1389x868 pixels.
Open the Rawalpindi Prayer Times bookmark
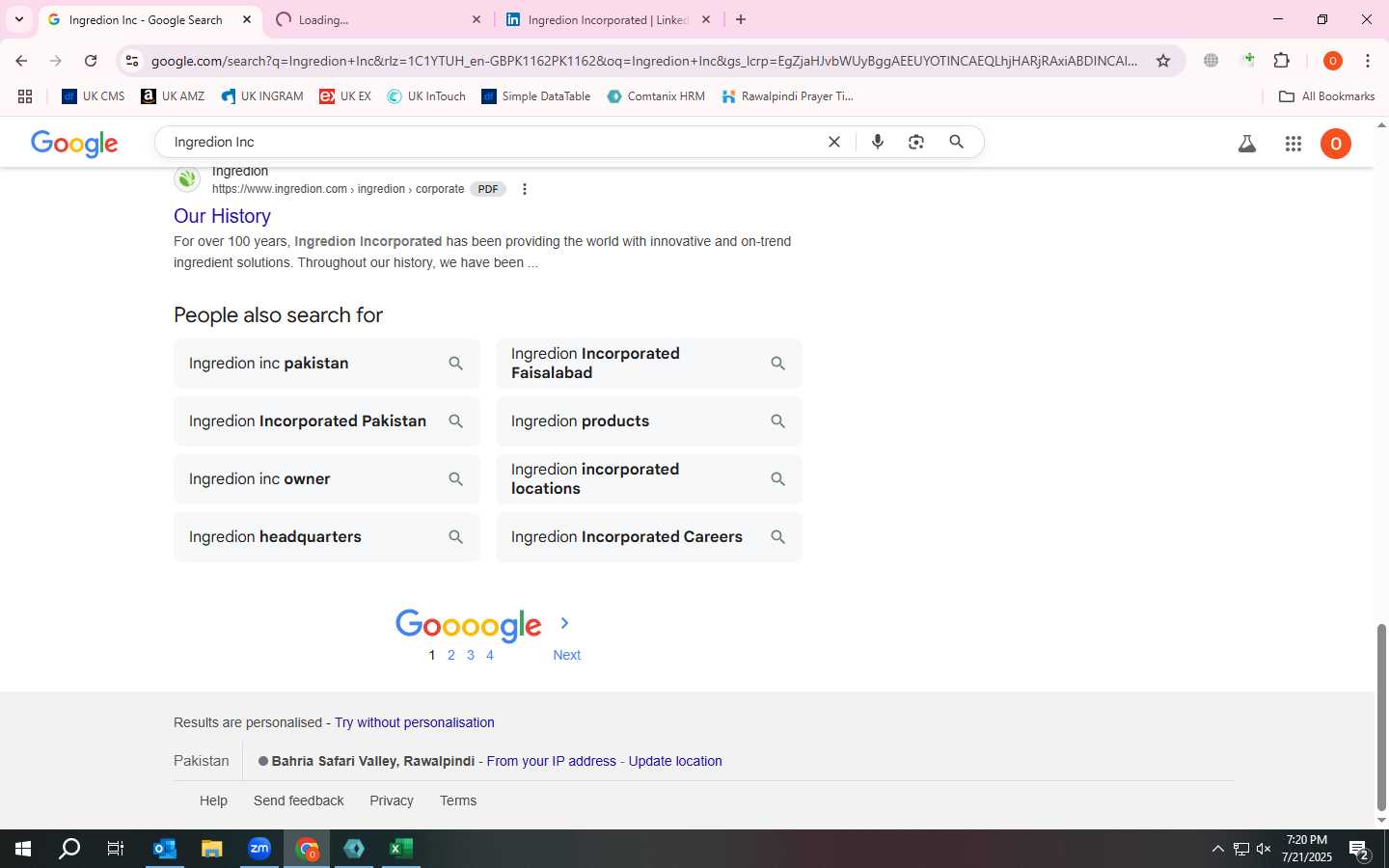[787, 96]
